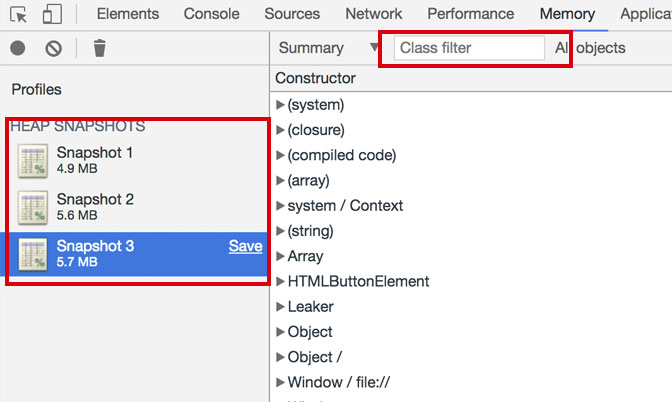The height and width of the screenshot is (402, 672).
Task: Click the trash can delete icon
Action: pos(99,48)
